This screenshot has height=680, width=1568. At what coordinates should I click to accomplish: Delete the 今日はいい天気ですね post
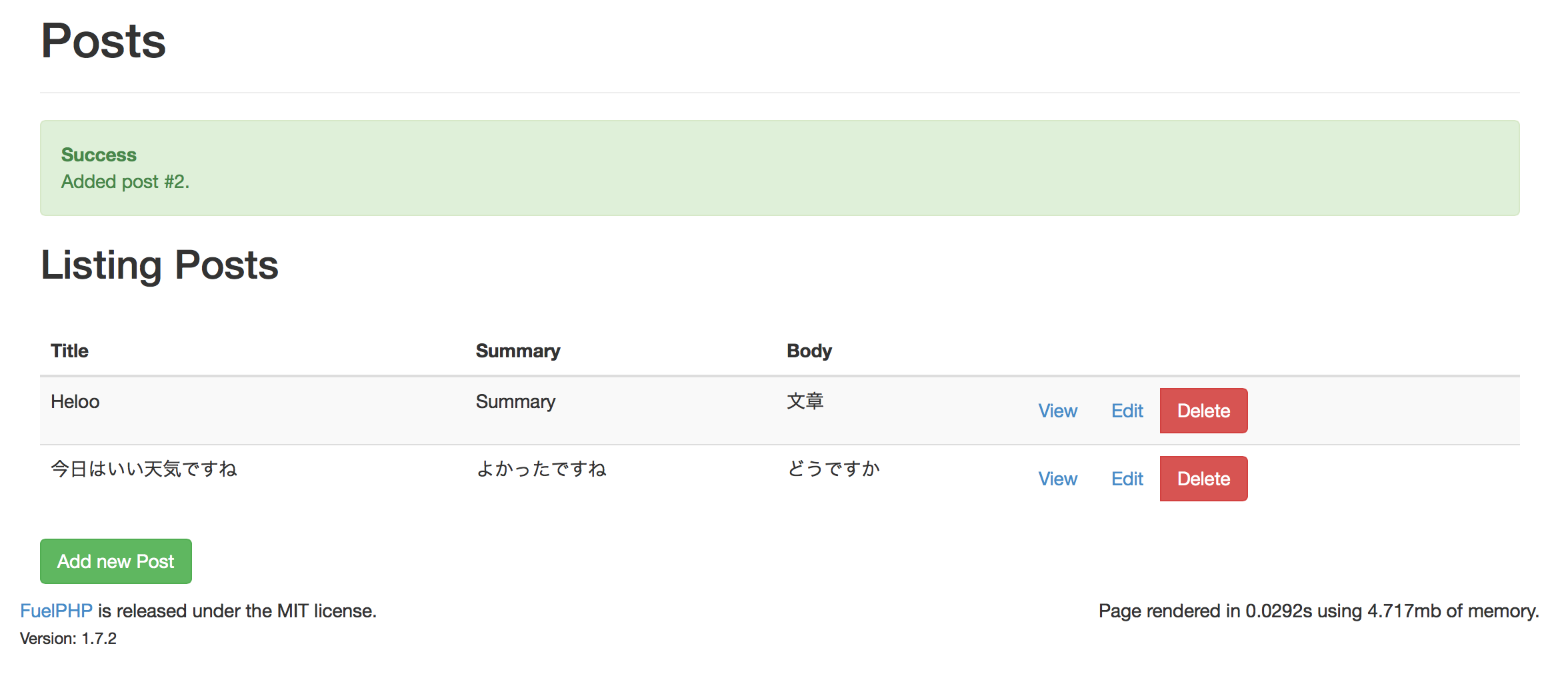click(1203, 479)
